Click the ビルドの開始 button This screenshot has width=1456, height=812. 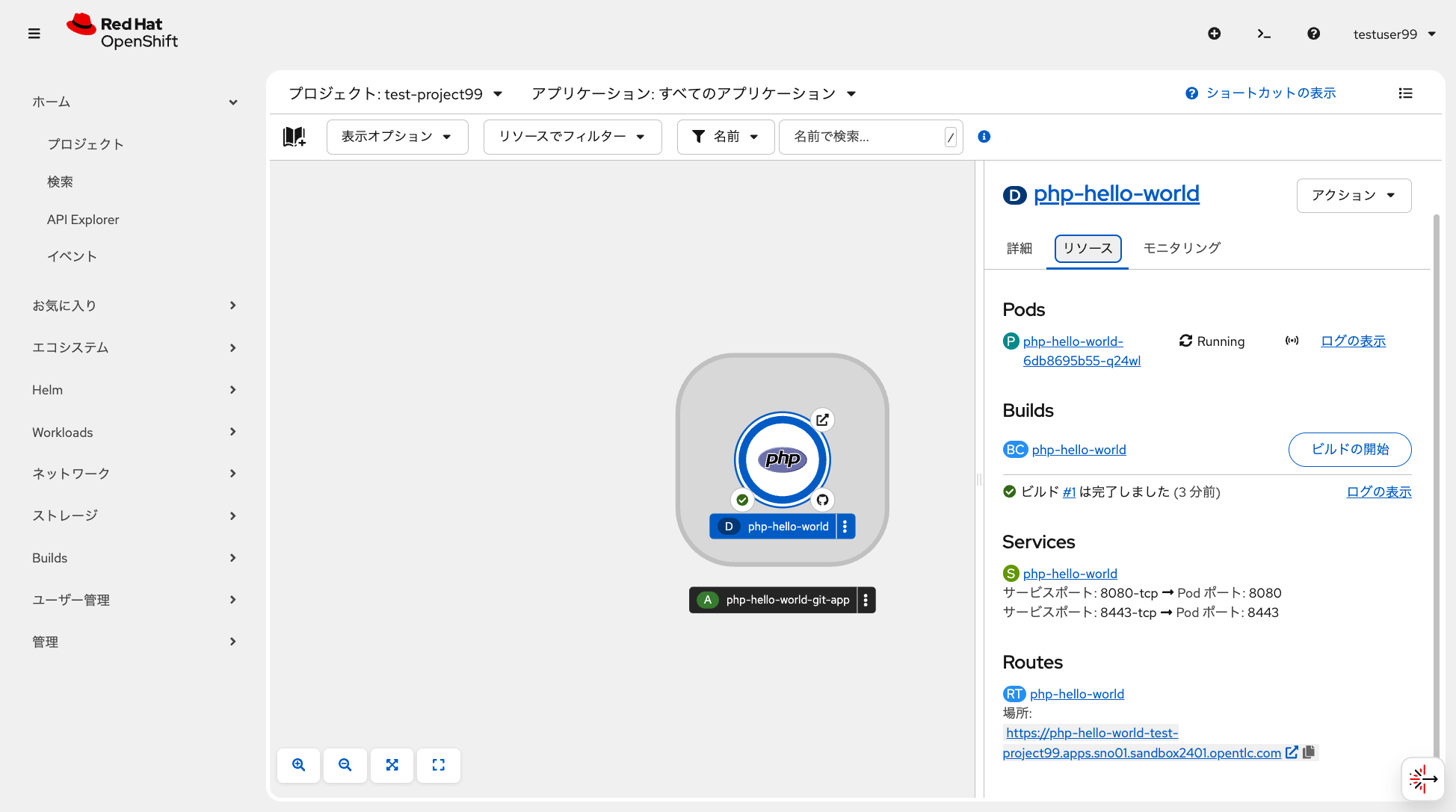tap(1349, 450)
